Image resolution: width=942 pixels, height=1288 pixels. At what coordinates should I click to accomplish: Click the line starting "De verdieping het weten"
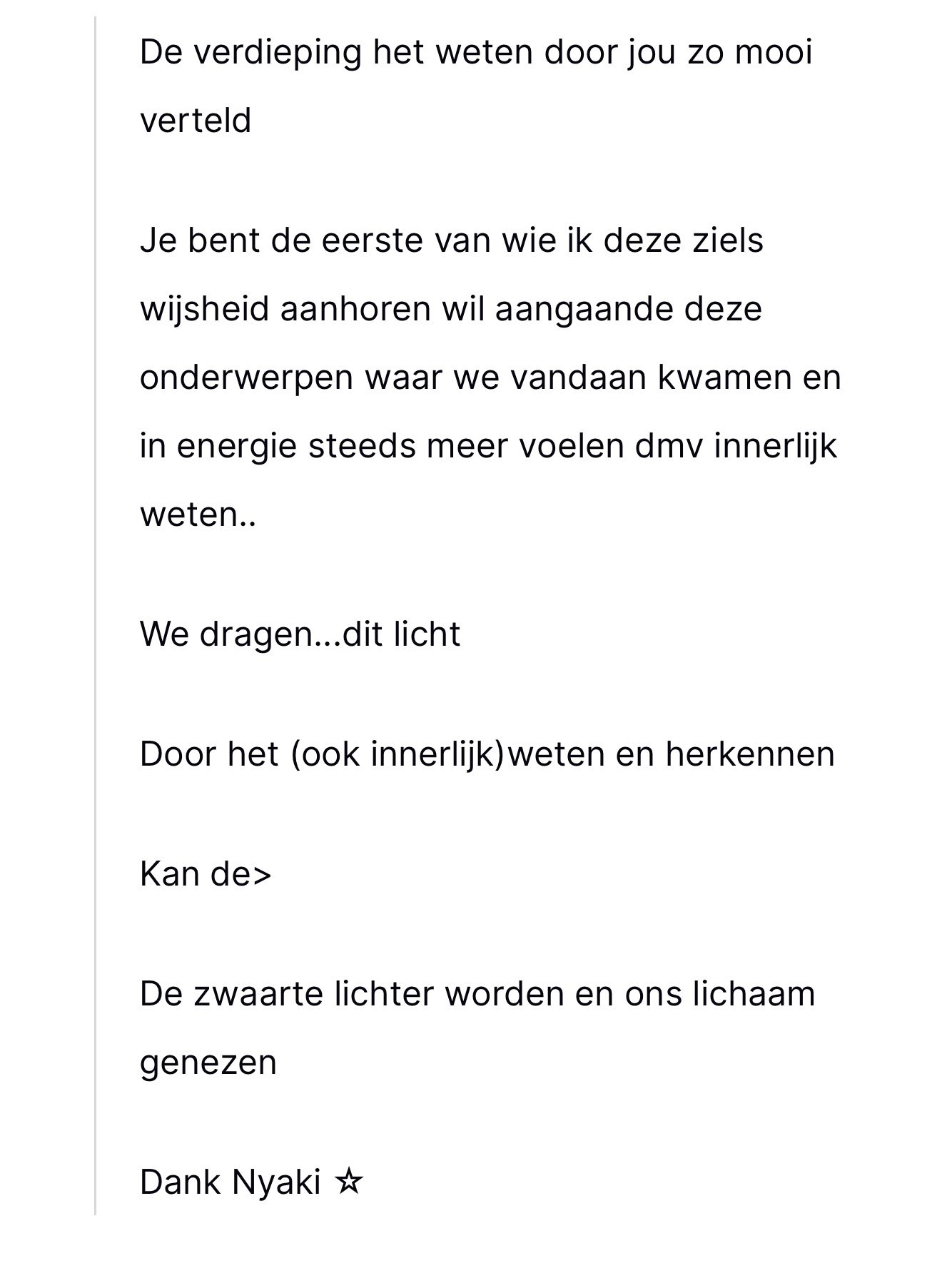pyautogui.click(x=476, y=52)
